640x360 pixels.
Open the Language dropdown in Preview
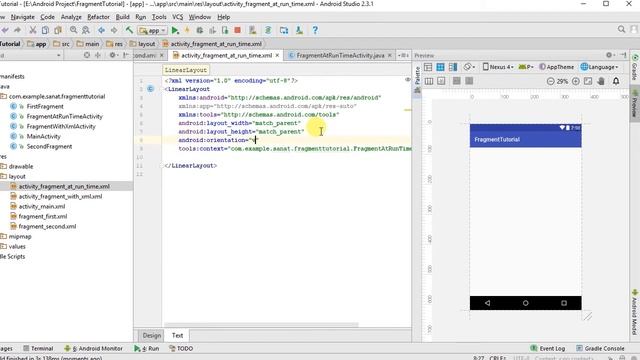pyautogui.click(x=600, y=67)
